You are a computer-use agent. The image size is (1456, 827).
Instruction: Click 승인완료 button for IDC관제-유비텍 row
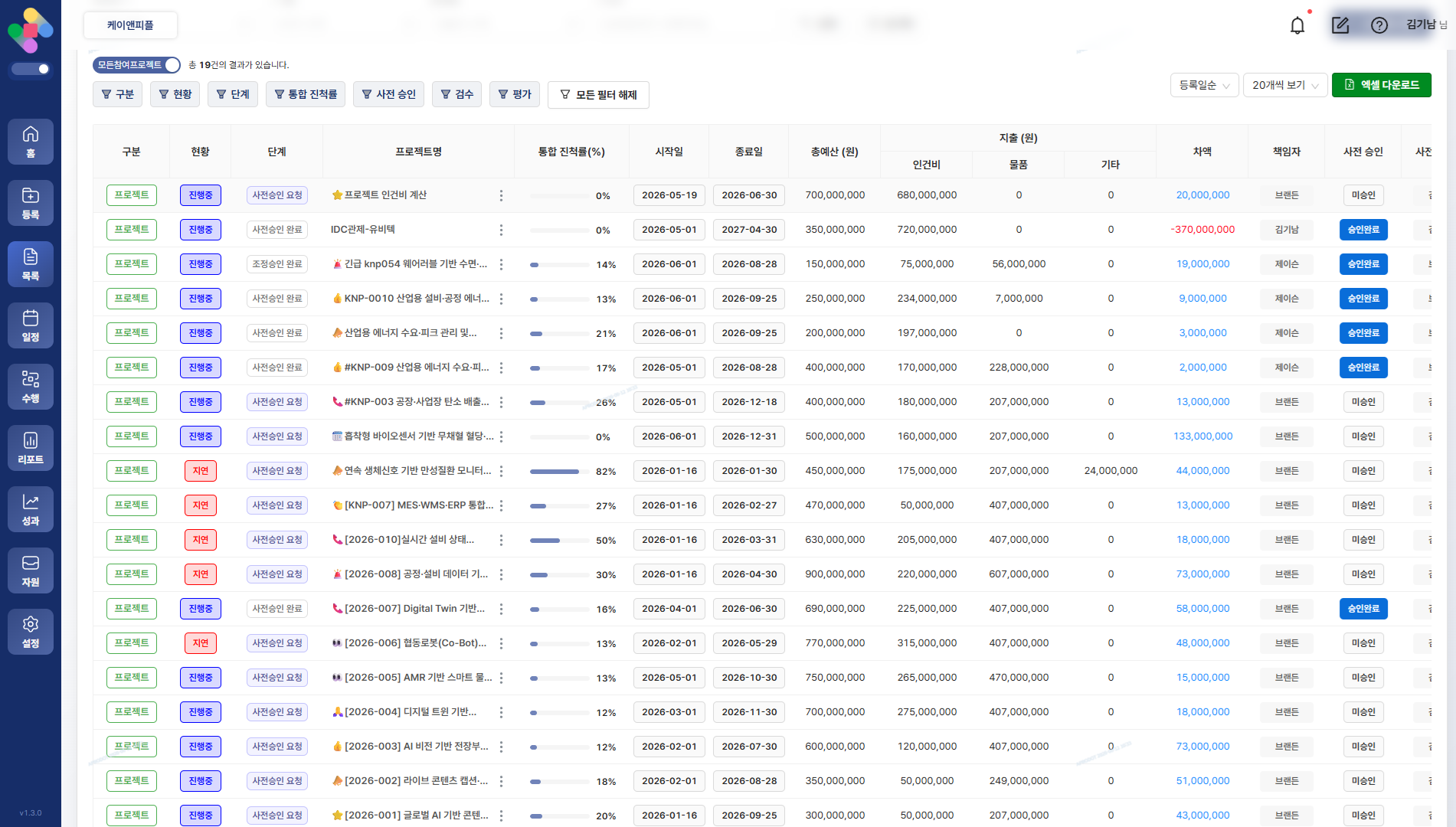click(1363, 230)
